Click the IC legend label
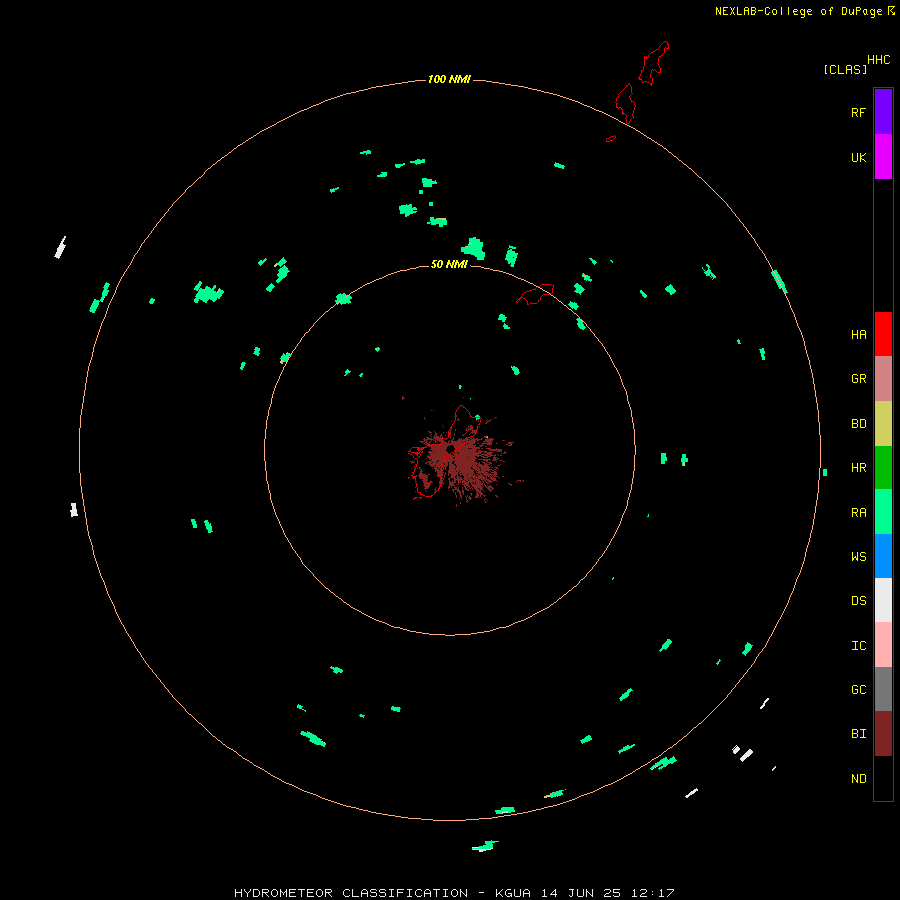900x900 pixels. 858,646
